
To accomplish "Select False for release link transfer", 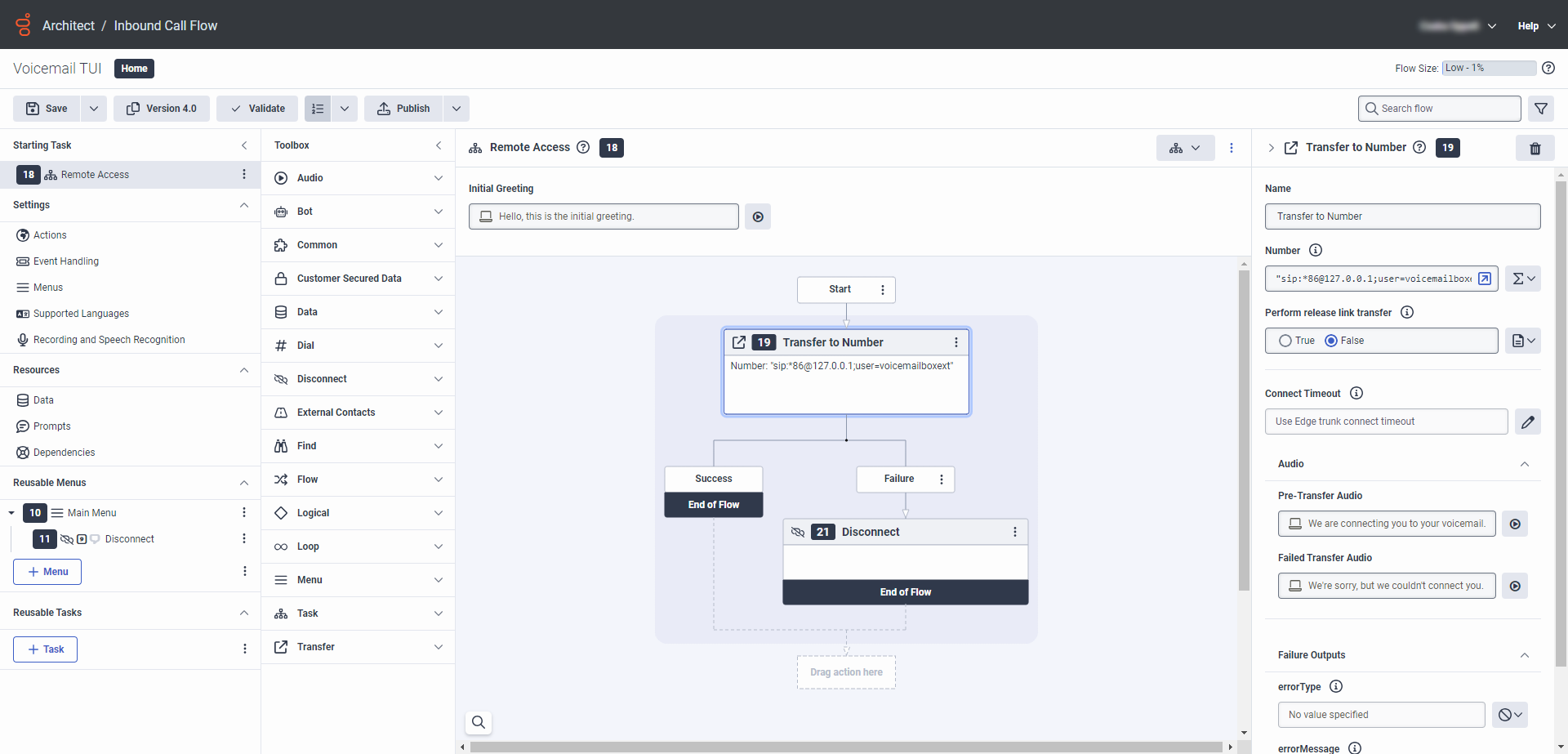I will [1331, 341].
